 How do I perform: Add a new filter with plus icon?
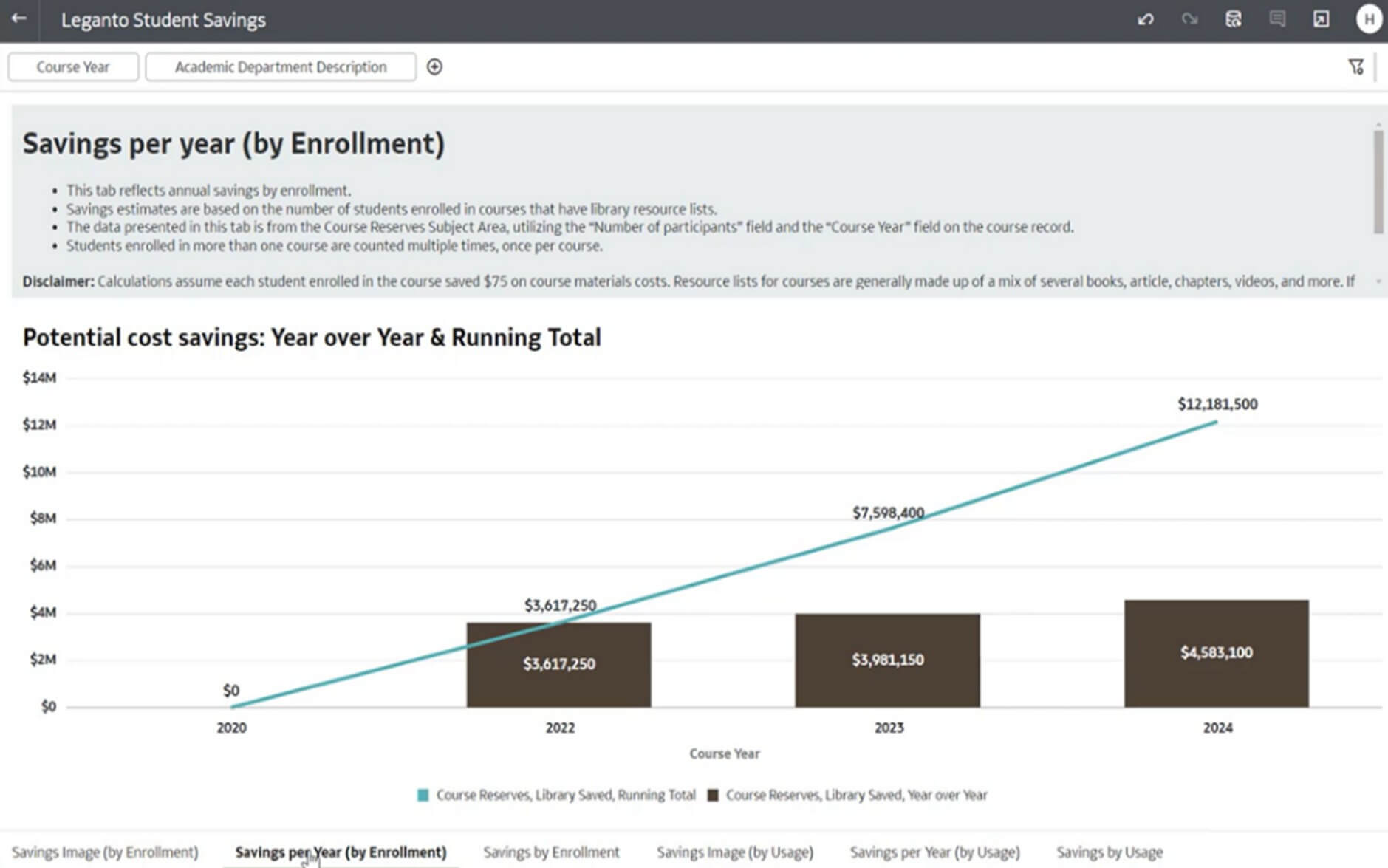pos(434,67)
